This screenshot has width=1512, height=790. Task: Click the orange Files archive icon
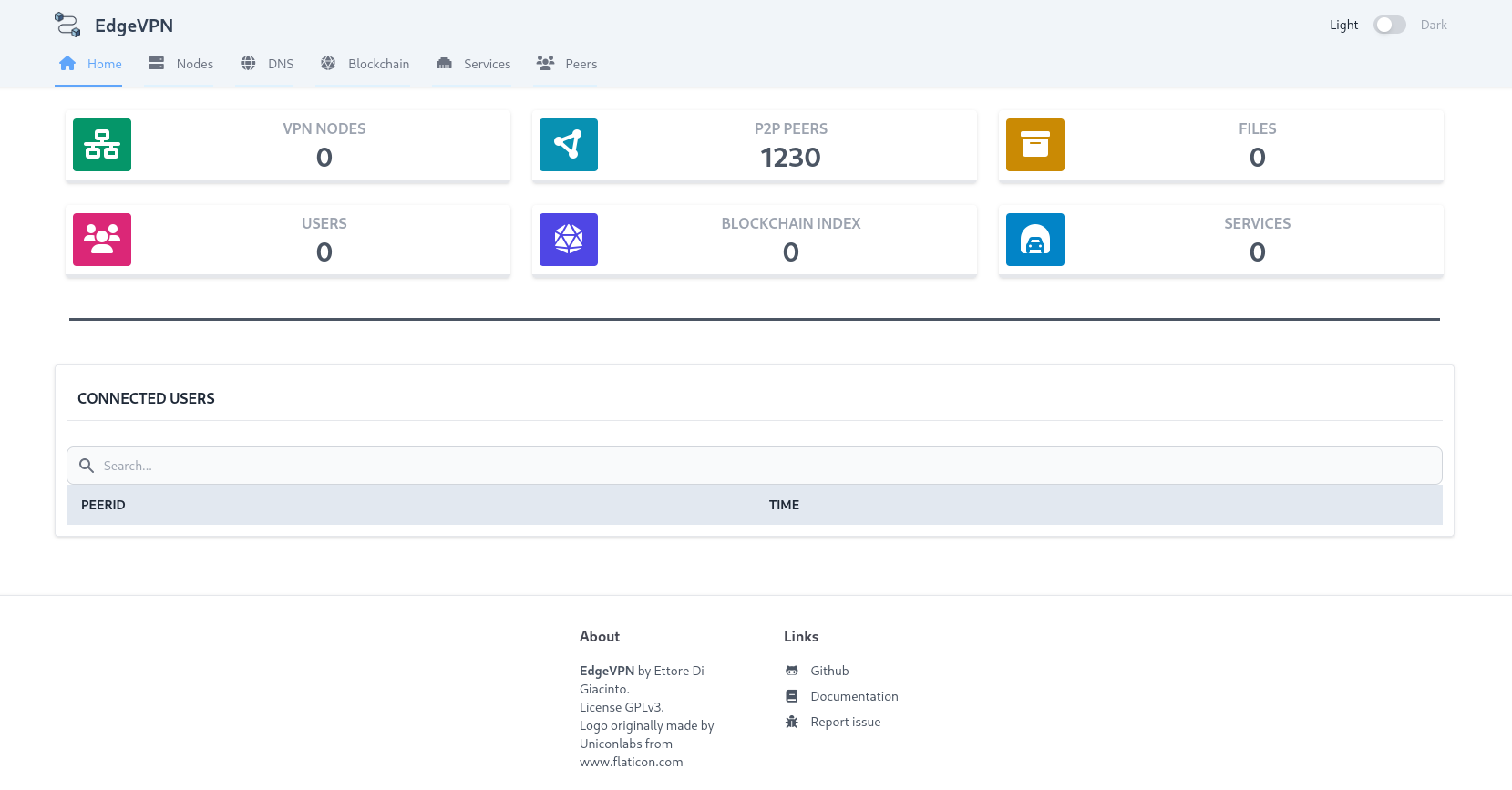1035,145
